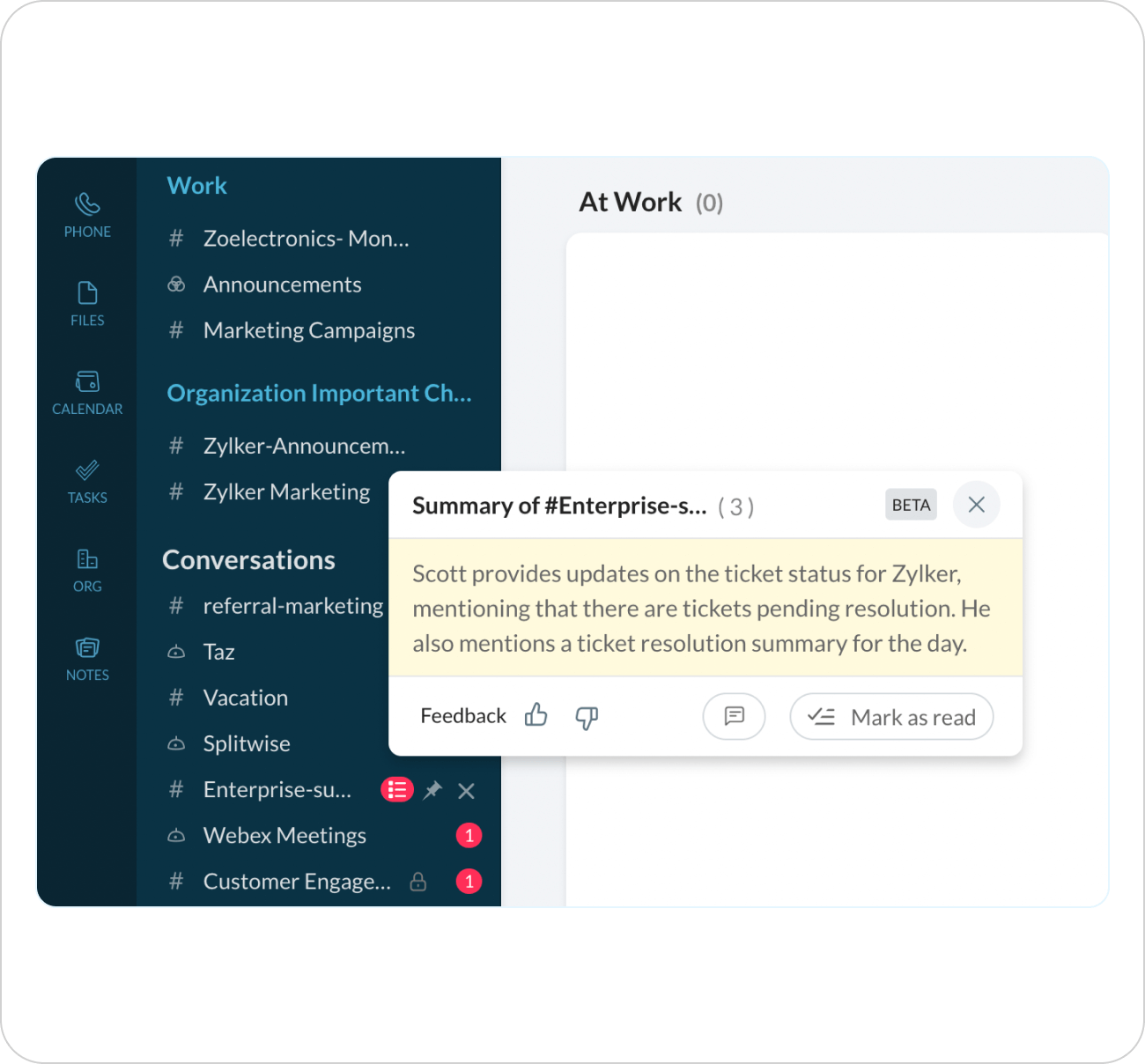Expand Organization Important Channels heading
This screenshot has width=1145, height=1064.
[319, 393]
